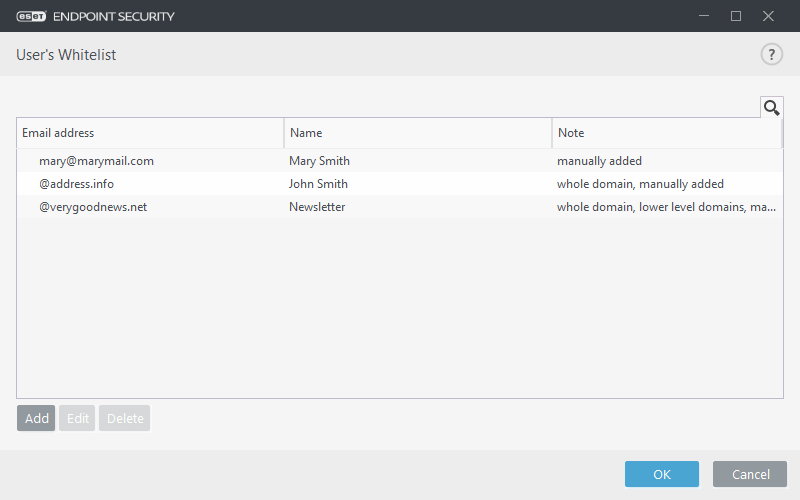Sort by Name column header
This screenshot has width=800, height=500.
pyautogui.click(x=418, y=133)
